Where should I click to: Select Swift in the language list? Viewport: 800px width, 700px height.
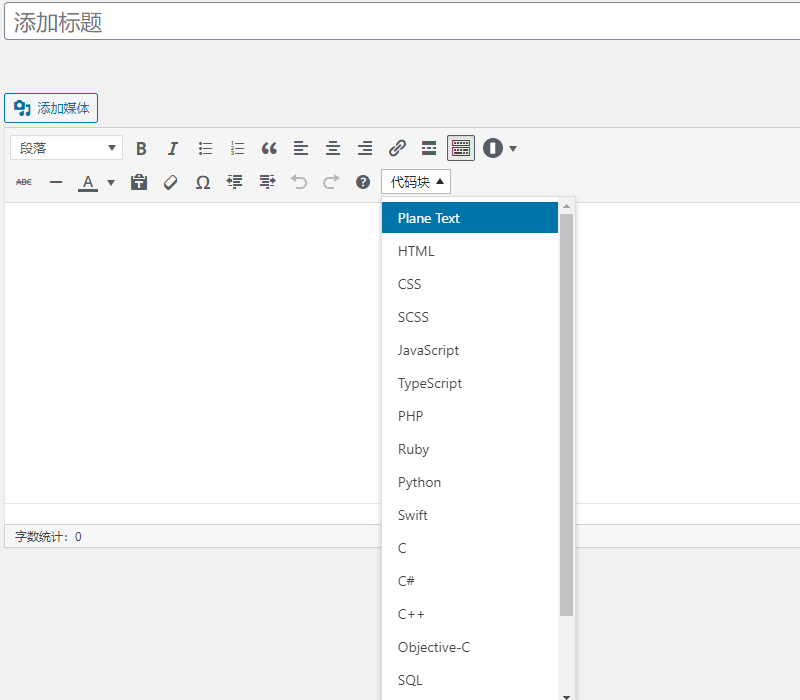pos(470,515)
